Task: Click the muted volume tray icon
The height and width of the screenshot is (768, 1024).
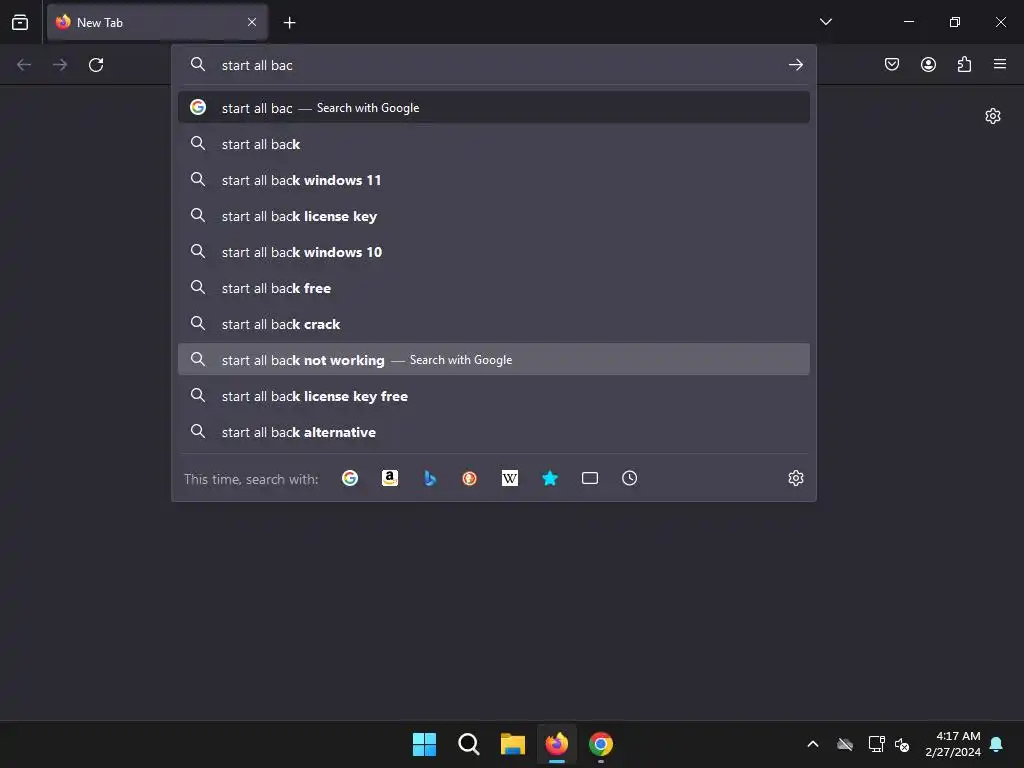Action: tap(902, 744)
